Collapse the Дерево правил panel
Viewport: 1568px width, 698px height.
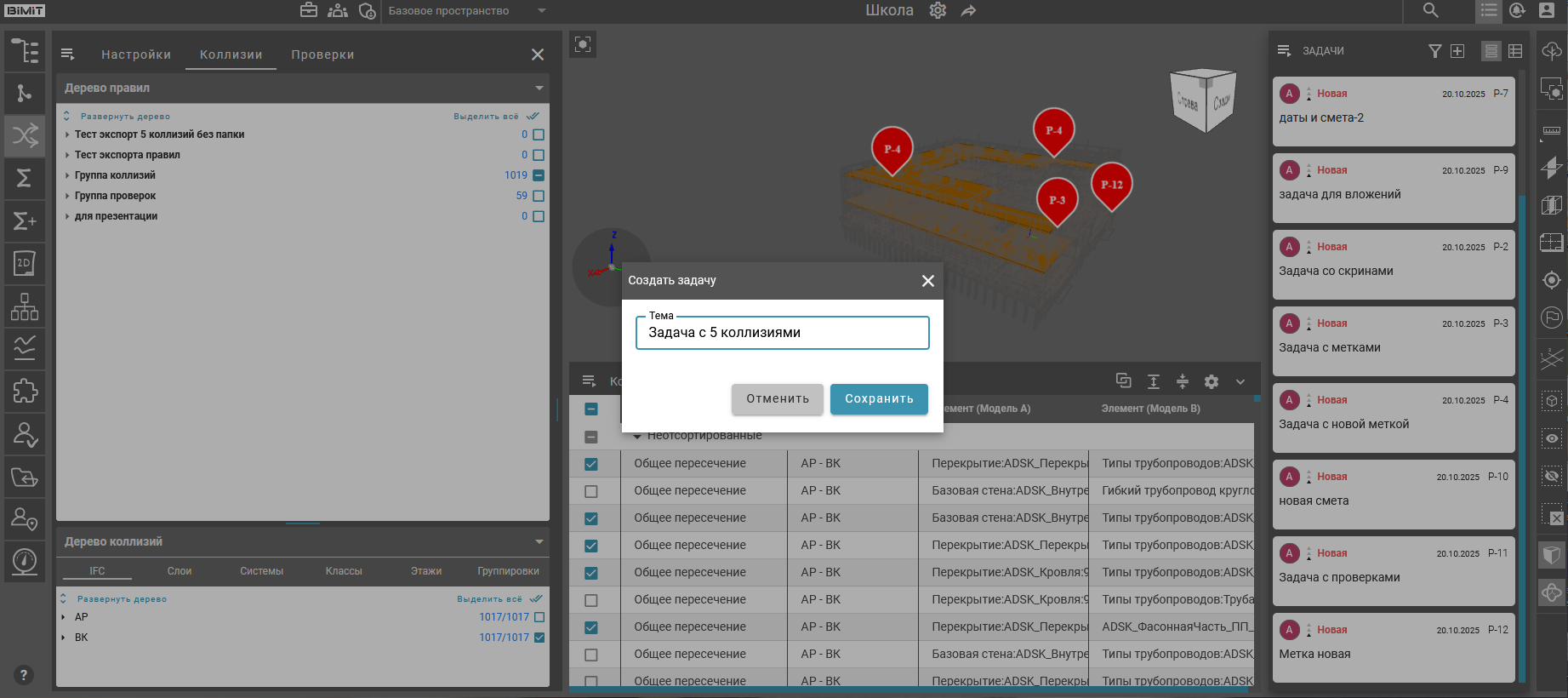(539, 89)
